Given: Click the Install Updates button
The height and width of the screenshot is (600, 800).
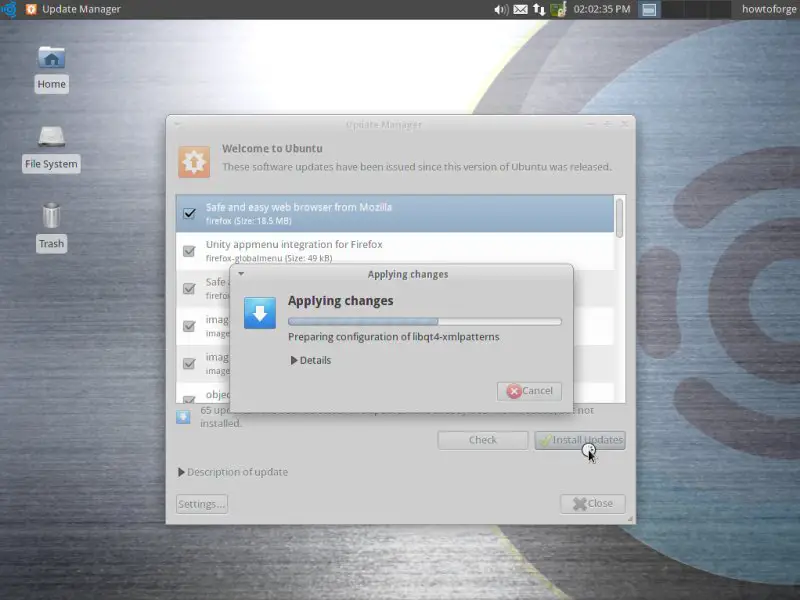Looking at the screenshot, I should pyautogui.click(x=580, y=440).
